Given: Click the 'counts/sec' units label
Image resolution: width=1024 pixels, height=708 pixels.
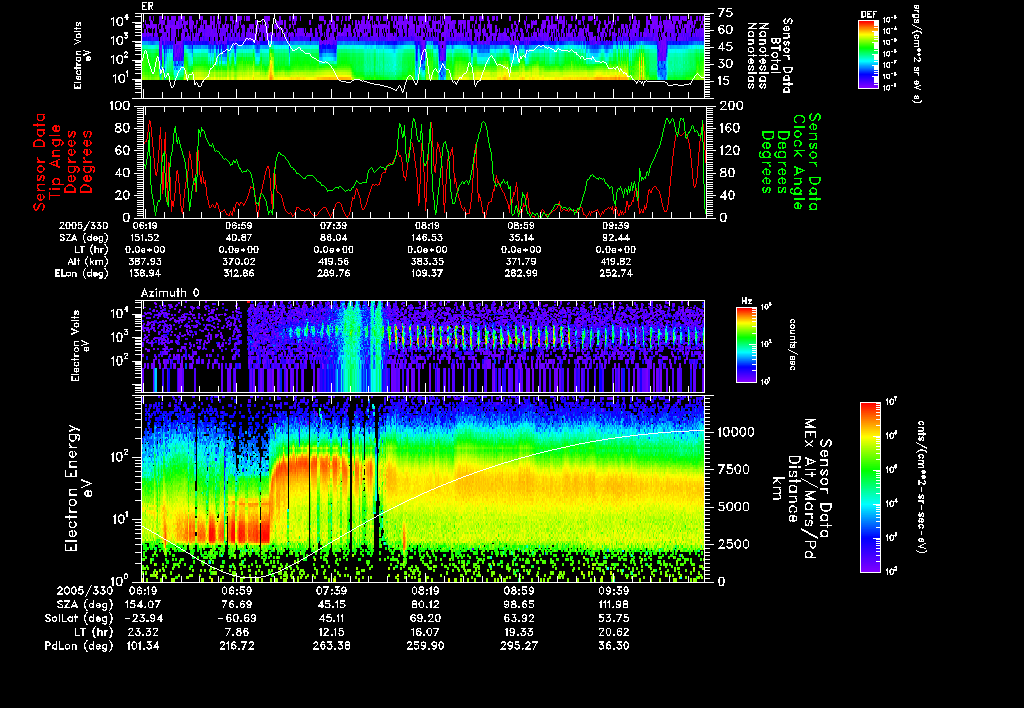Looking at the screenshot, I should [792, 345].
